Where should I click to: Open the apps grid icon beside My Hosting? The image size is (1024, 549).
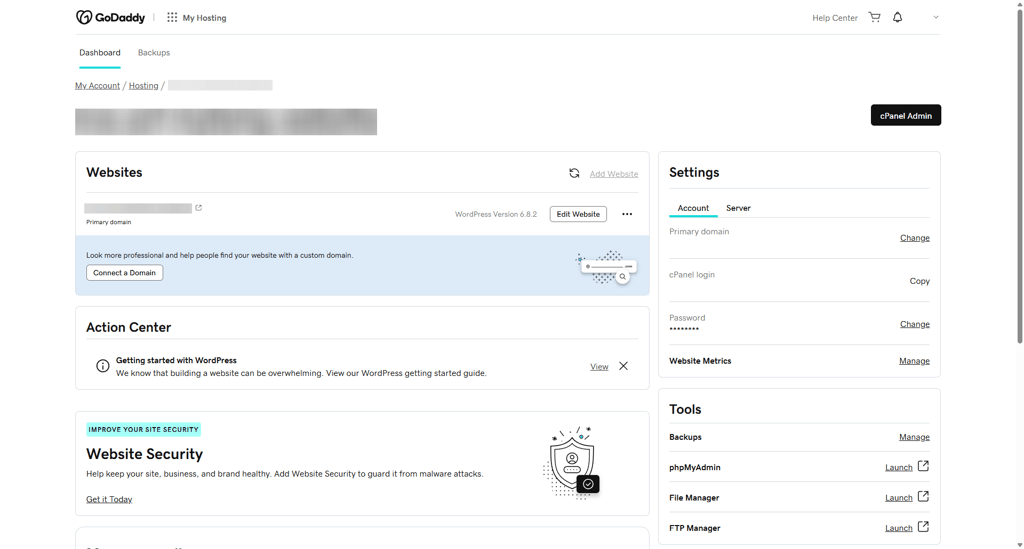coord(172,18)
